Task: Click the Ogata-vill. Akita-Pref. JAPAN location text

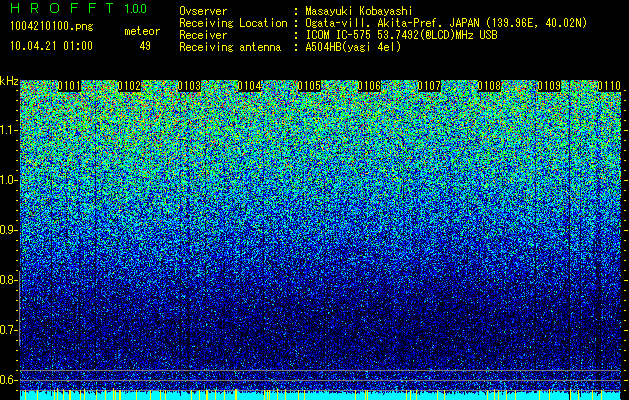Action: [x=446, y=23]
